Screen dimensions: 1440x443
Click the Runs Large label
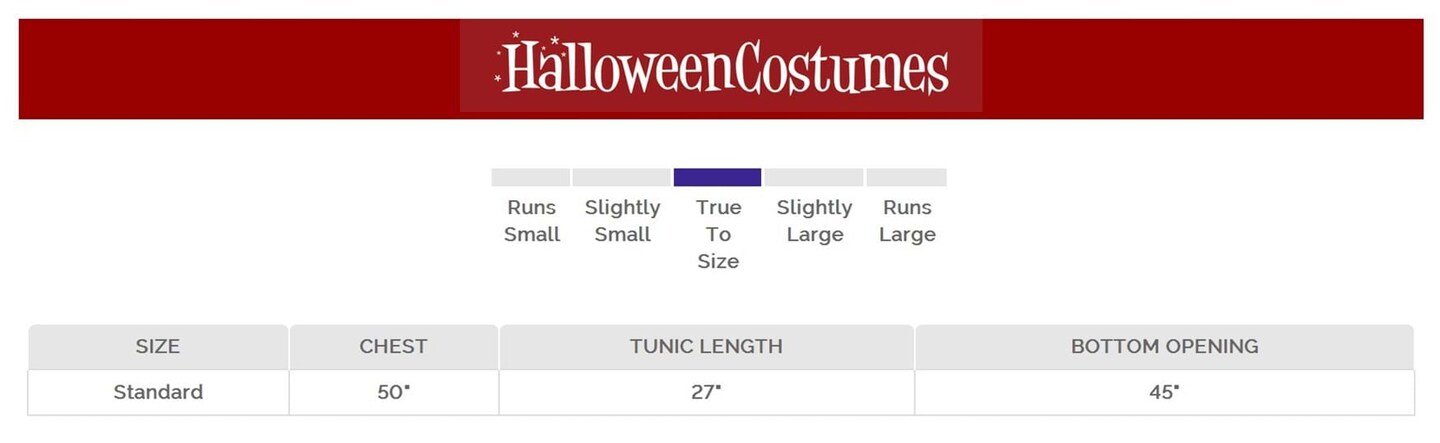[x=907, y=221]
